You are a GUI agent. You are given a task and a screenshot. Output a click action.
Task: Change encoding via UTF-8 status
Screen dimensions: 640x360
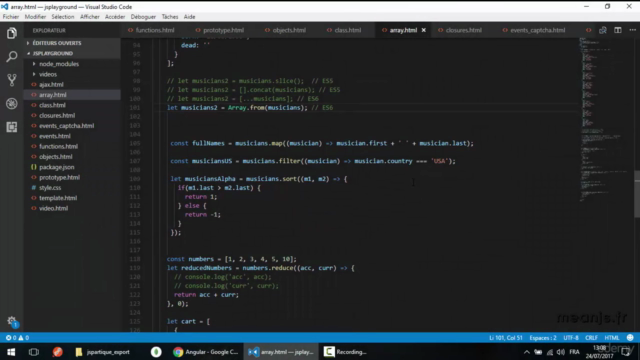pos(571,338)
